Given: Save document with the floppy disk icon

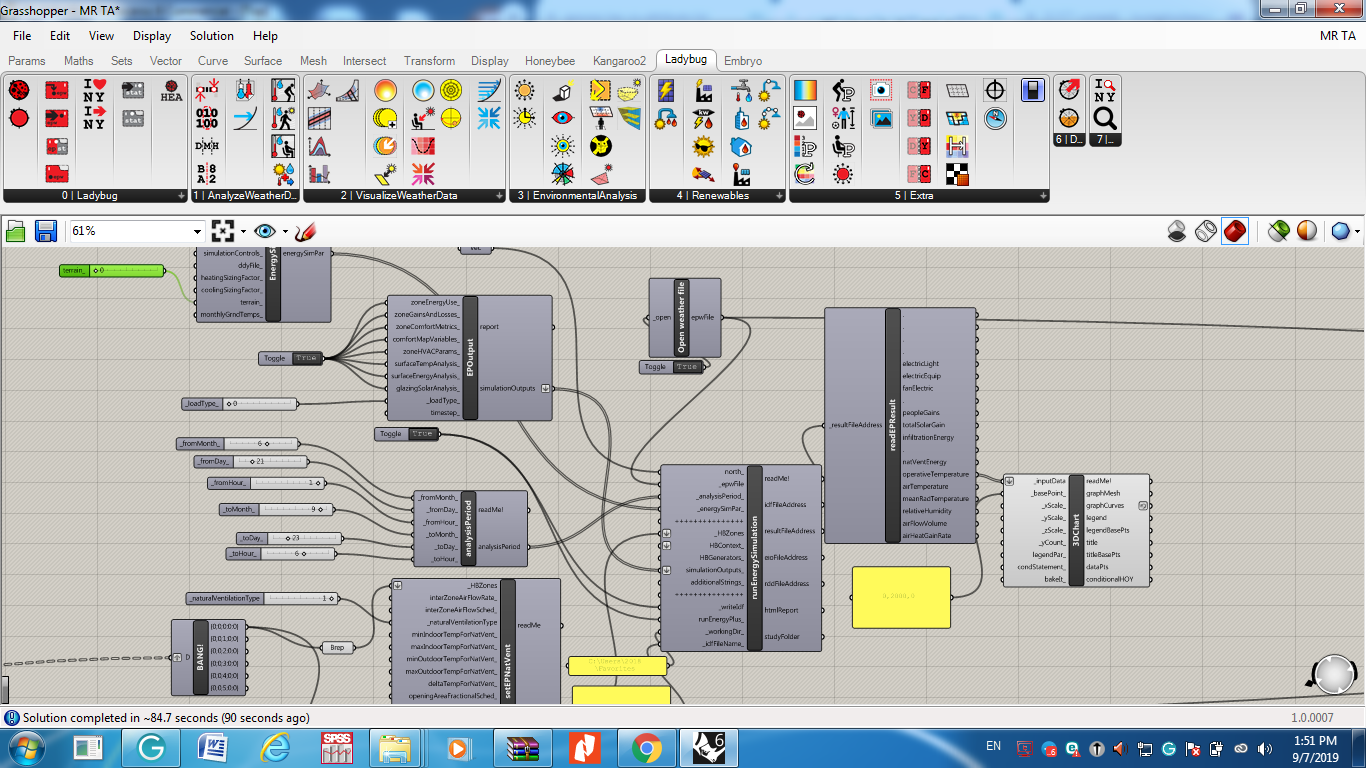Looking at the screenshot, I should (x=45, y=231).
